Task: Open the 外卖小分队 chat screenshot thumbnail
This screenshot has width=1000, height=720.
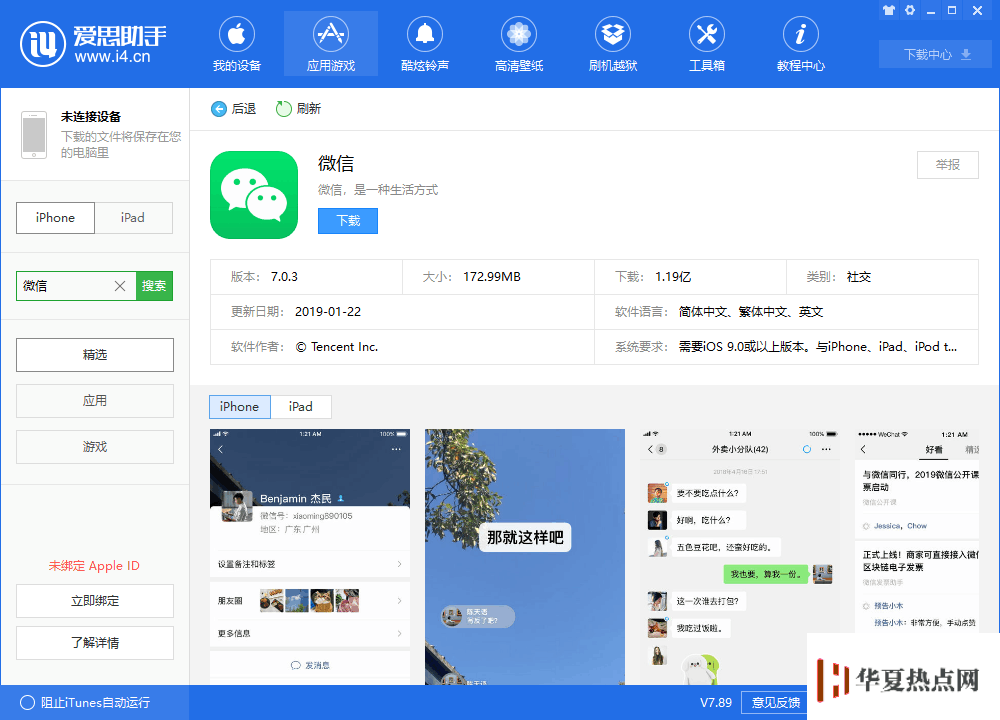Action: (x=740, y=557)
